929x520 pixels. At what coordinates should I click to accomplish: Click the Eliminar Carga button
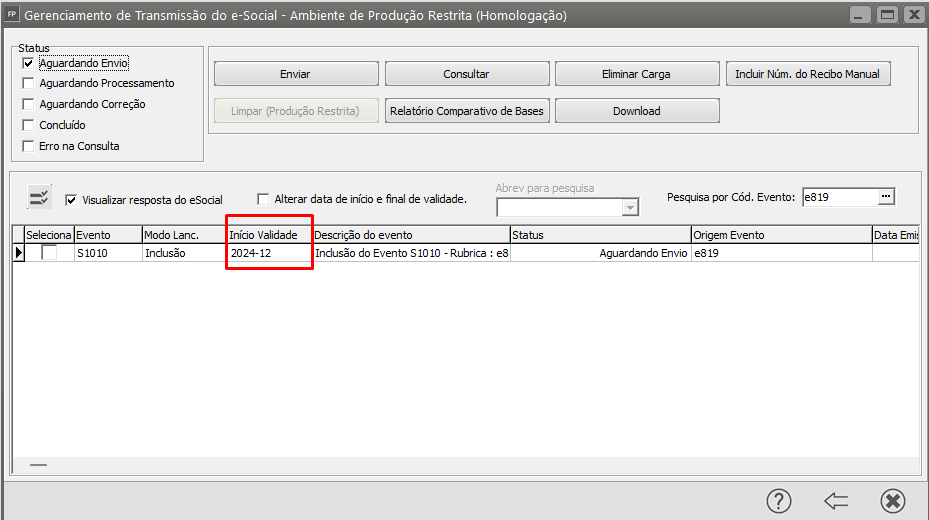pyautogui.click(x=636, y=74)
